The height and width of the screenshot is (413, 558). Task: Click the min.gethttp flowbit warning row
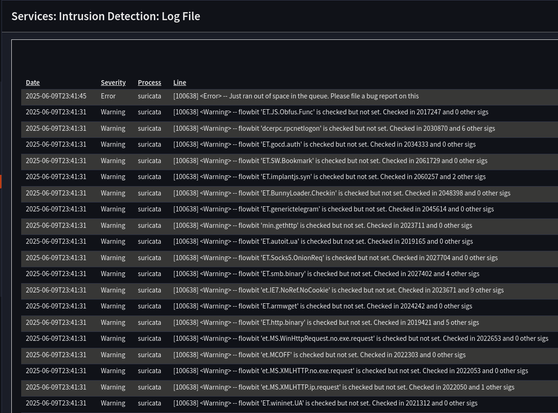point(289,226)
